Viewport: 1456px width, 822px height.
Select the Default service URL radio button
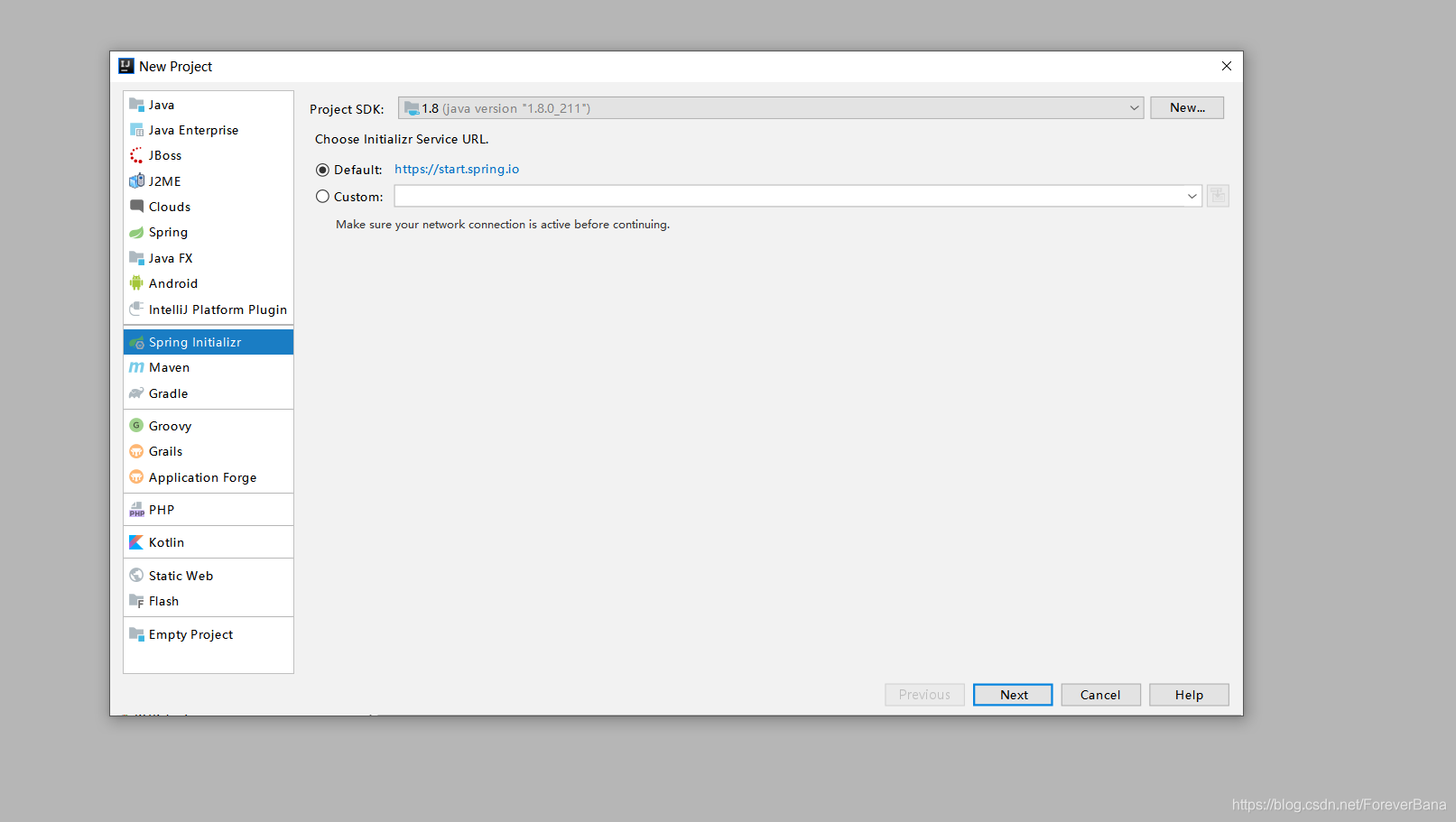322,170
